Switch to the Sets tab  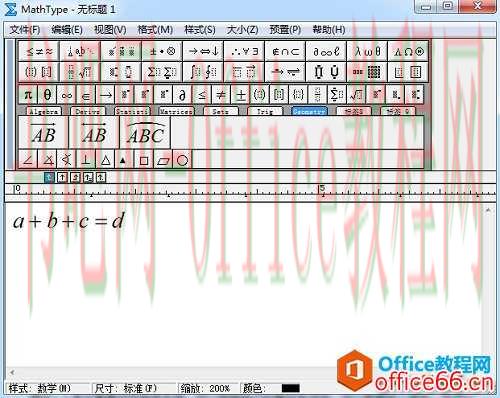click(220, 111)
